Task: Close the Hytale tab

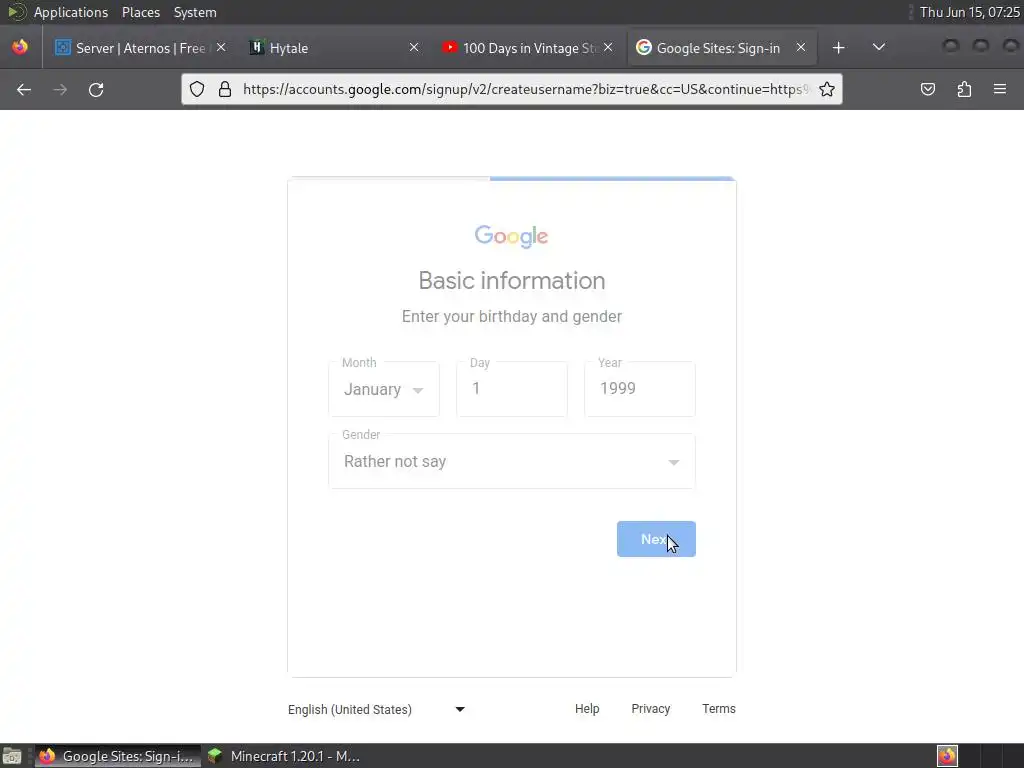Action: point(414,47)
